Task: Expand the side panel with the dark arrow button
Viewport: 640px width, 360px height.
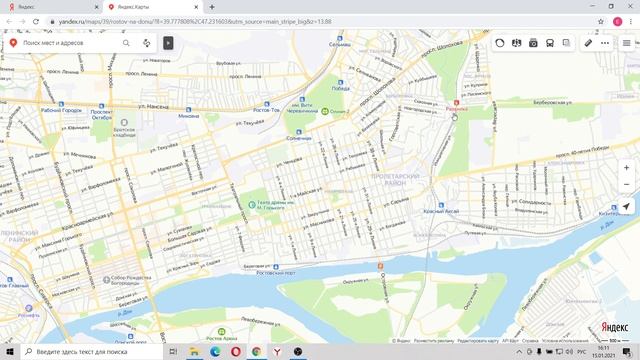Action: pos(168,43)
